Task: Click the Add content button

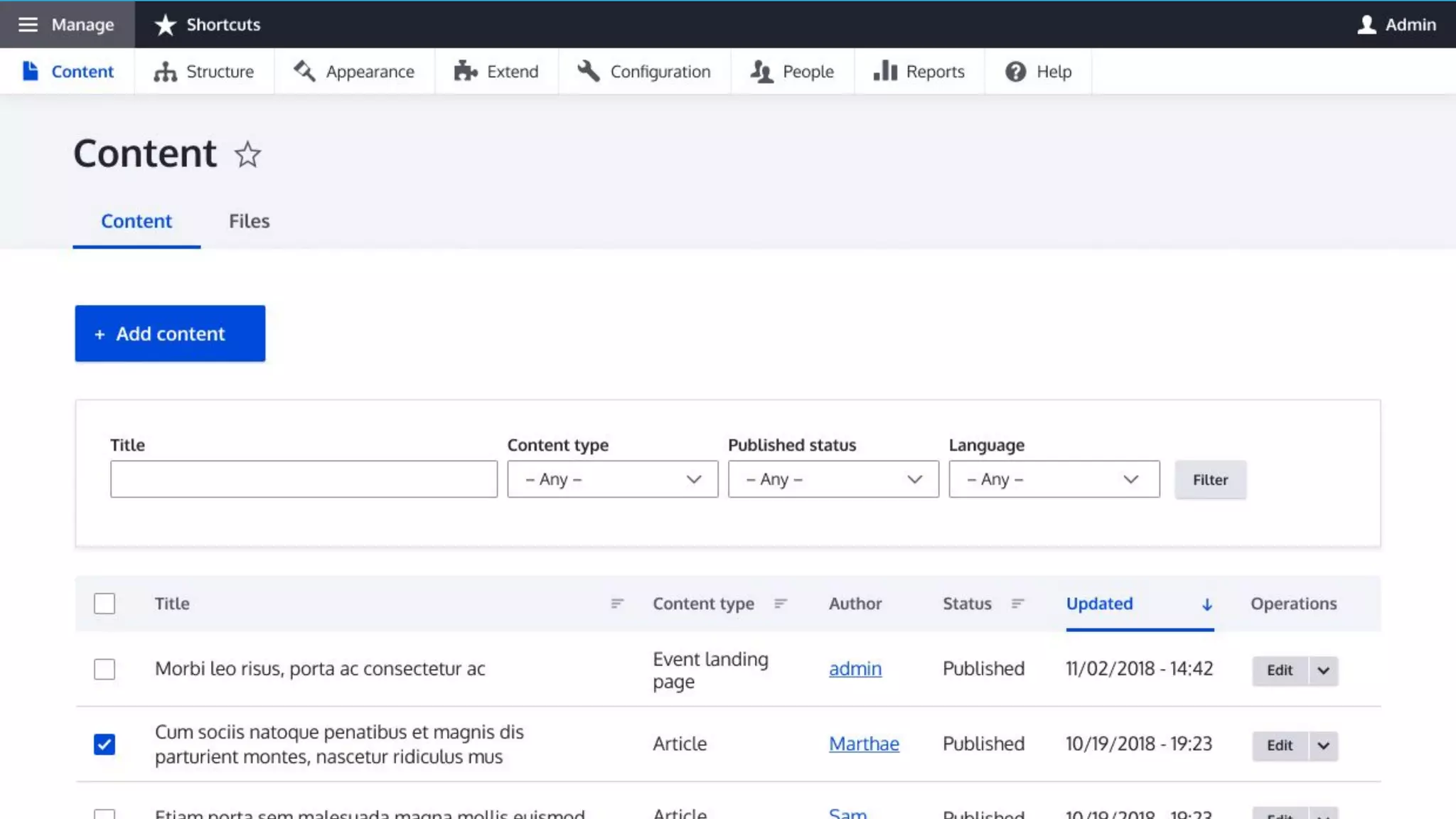Action: [170, 333]
